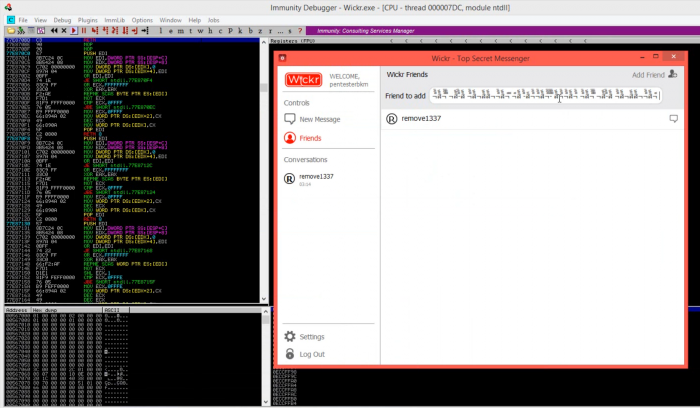Show hardware breakpoints with the 'z' toolbar button

tap(260, 31)
